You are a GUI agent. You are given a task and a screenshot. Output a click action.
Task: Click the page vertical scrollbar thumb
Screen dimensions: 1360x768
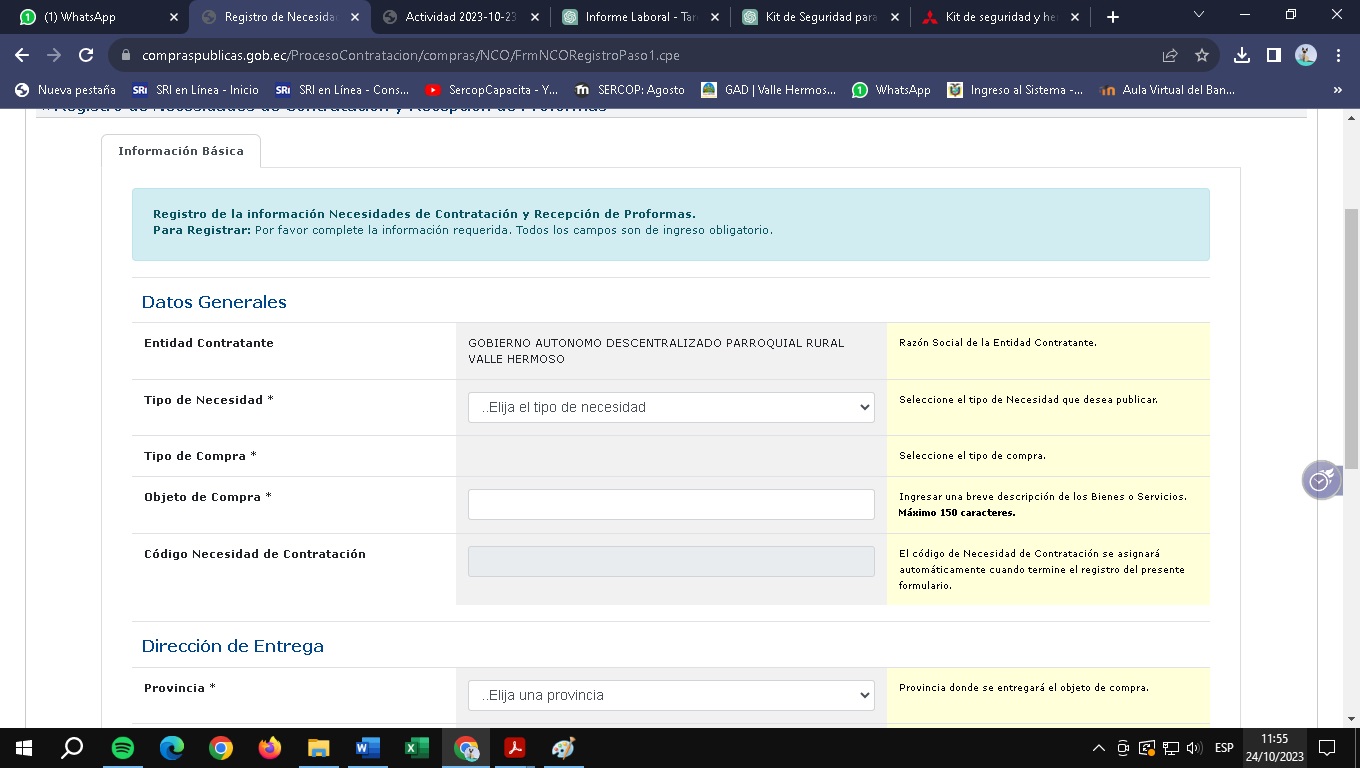pyautogui.click(x=1351, y=330)
